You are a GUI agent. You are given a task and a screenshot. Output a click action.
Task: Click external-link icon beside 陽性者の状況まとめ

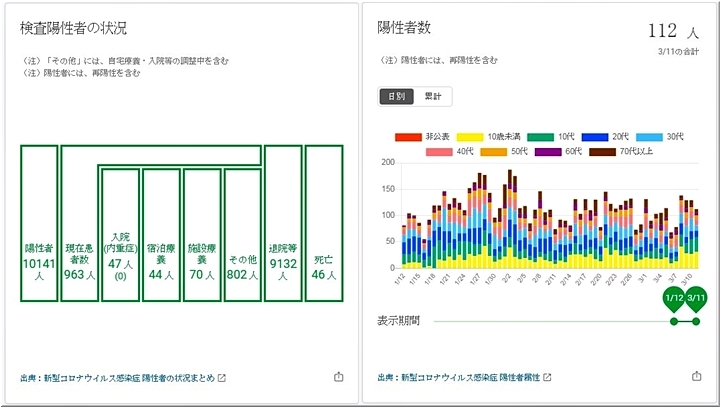pos(222,378)
